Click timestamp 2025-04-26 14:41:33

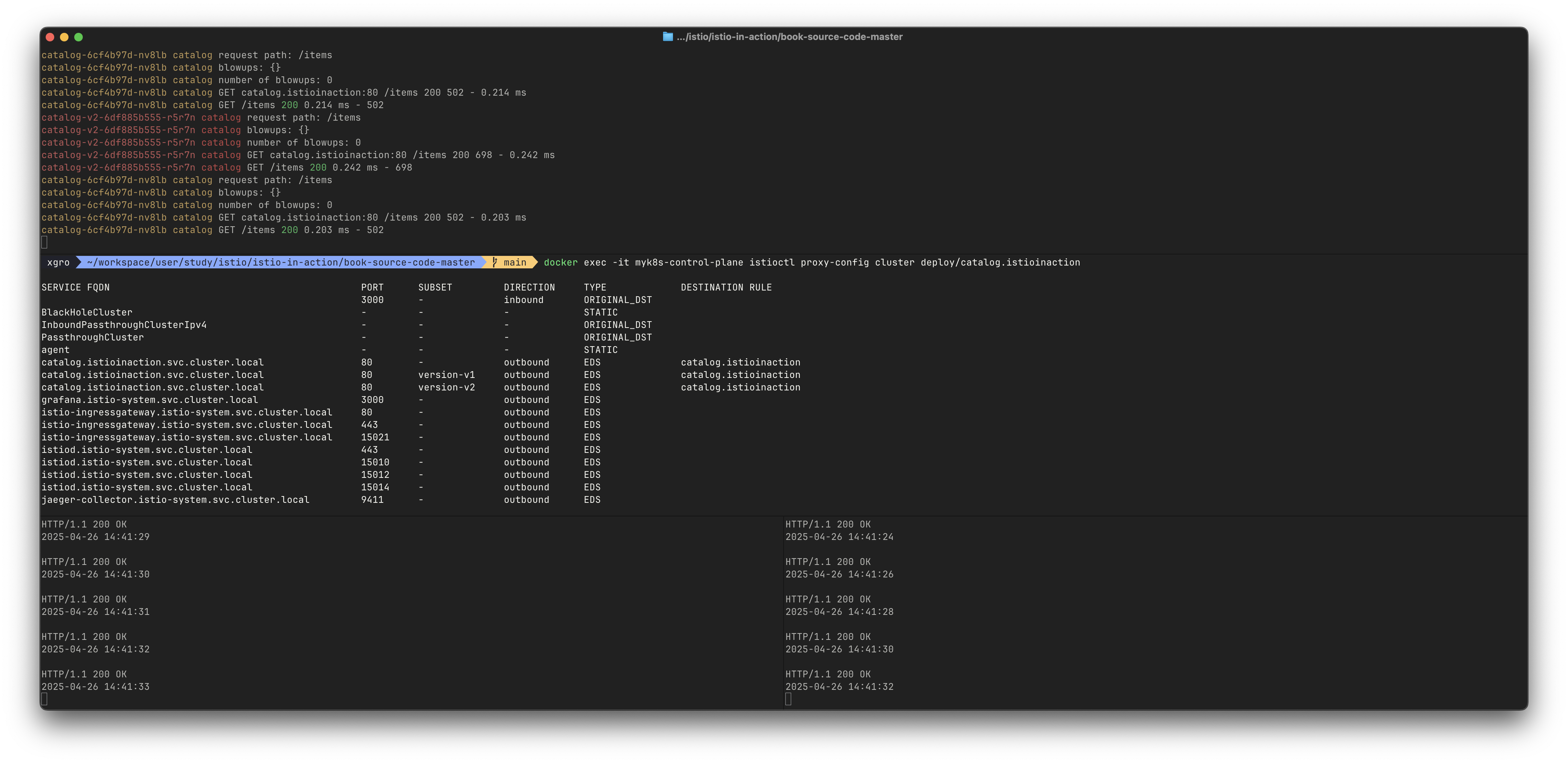click(96, 687)
